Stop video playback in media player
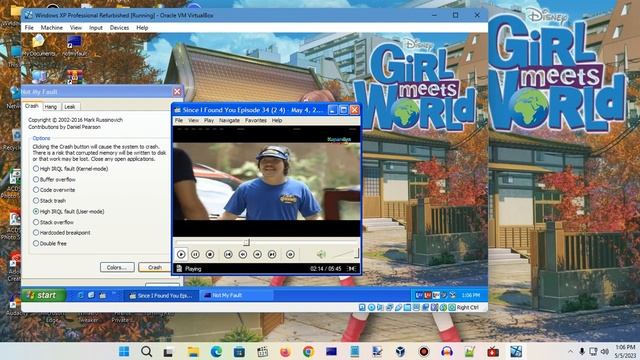 [210, 254]
